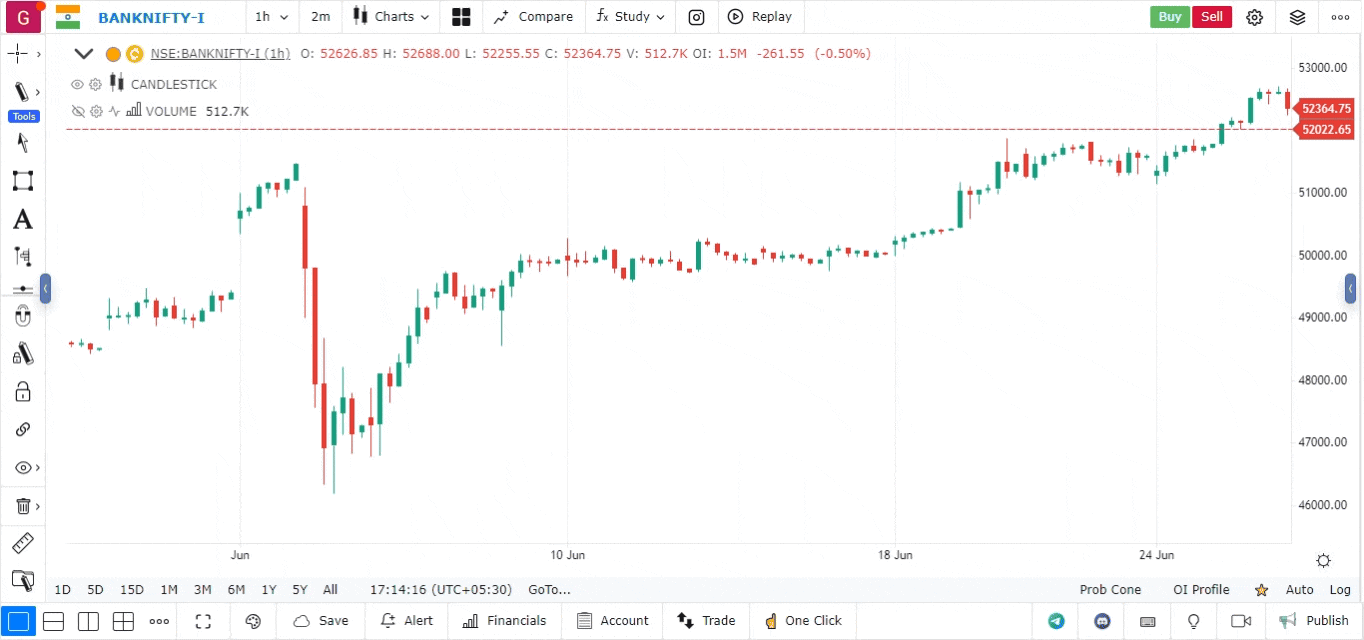Open the 1h interval dropdown
The image size is (1364, 640).
[270, 17]
